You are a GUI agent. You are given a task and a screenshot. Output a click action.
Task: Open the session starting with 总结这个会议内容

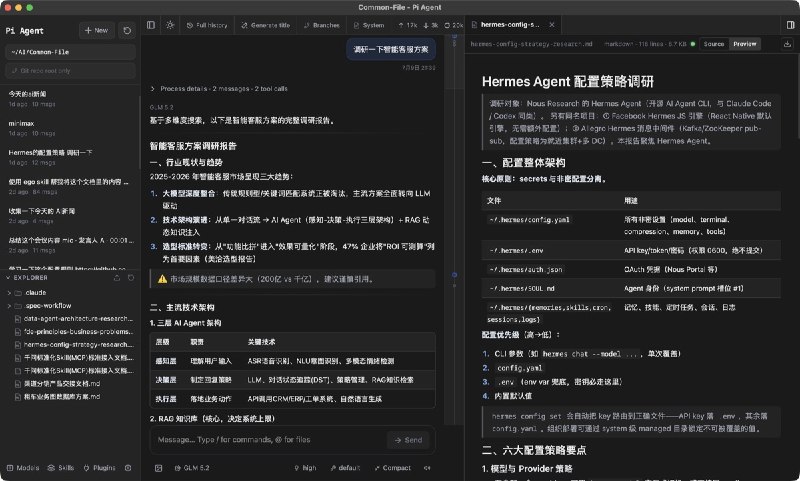70,245
